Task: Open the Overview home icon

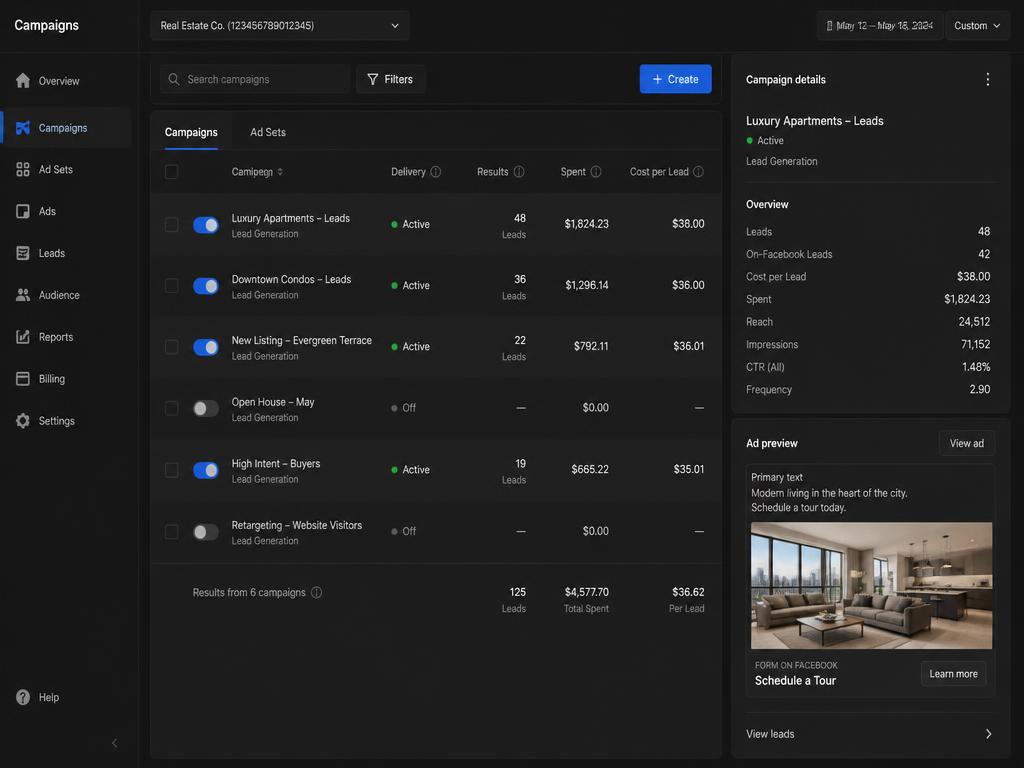Action: pos(23,80)
